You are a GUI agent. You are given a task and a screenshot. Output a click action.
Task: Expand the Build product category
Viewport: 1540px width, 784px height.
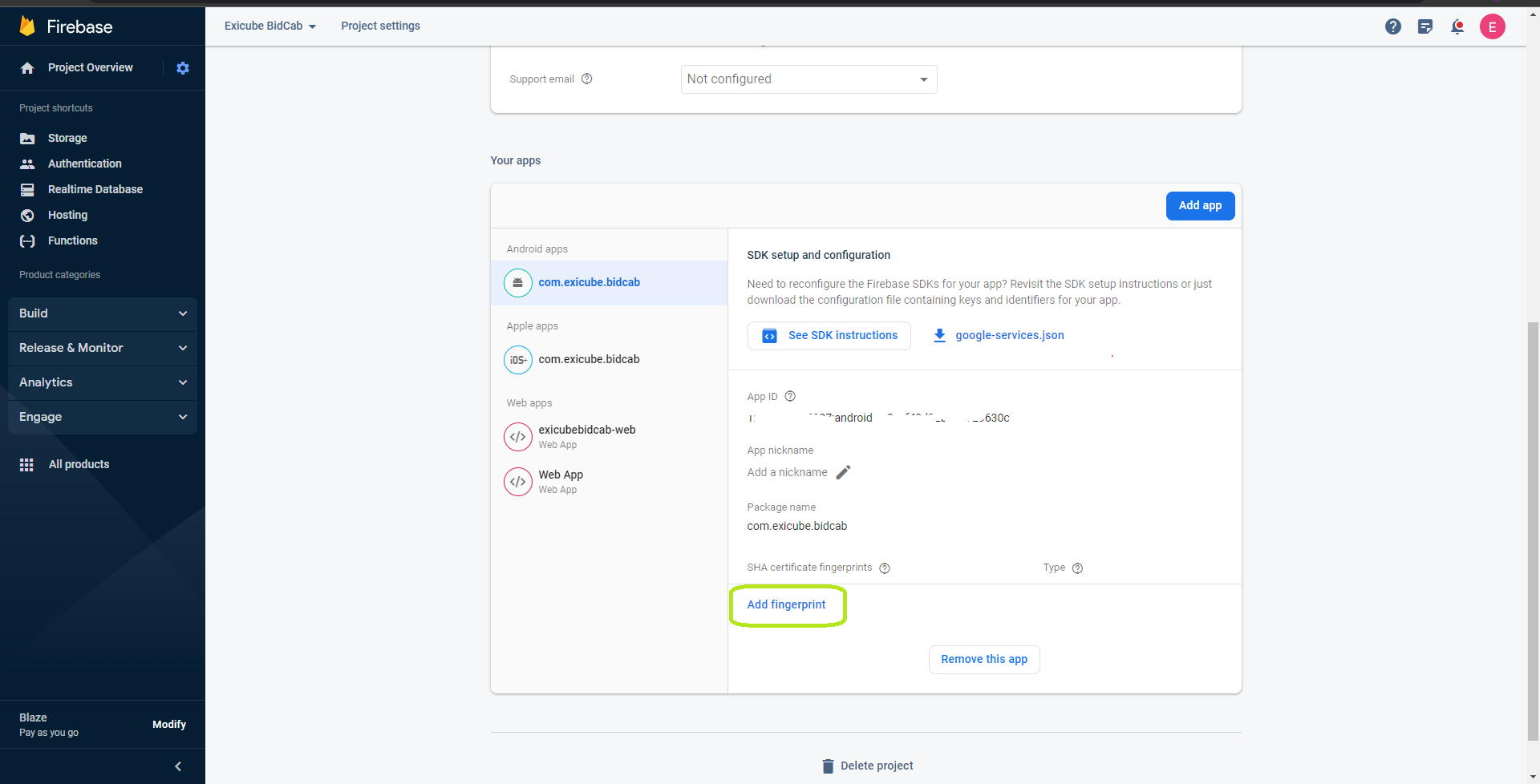(x=103, y=313)
